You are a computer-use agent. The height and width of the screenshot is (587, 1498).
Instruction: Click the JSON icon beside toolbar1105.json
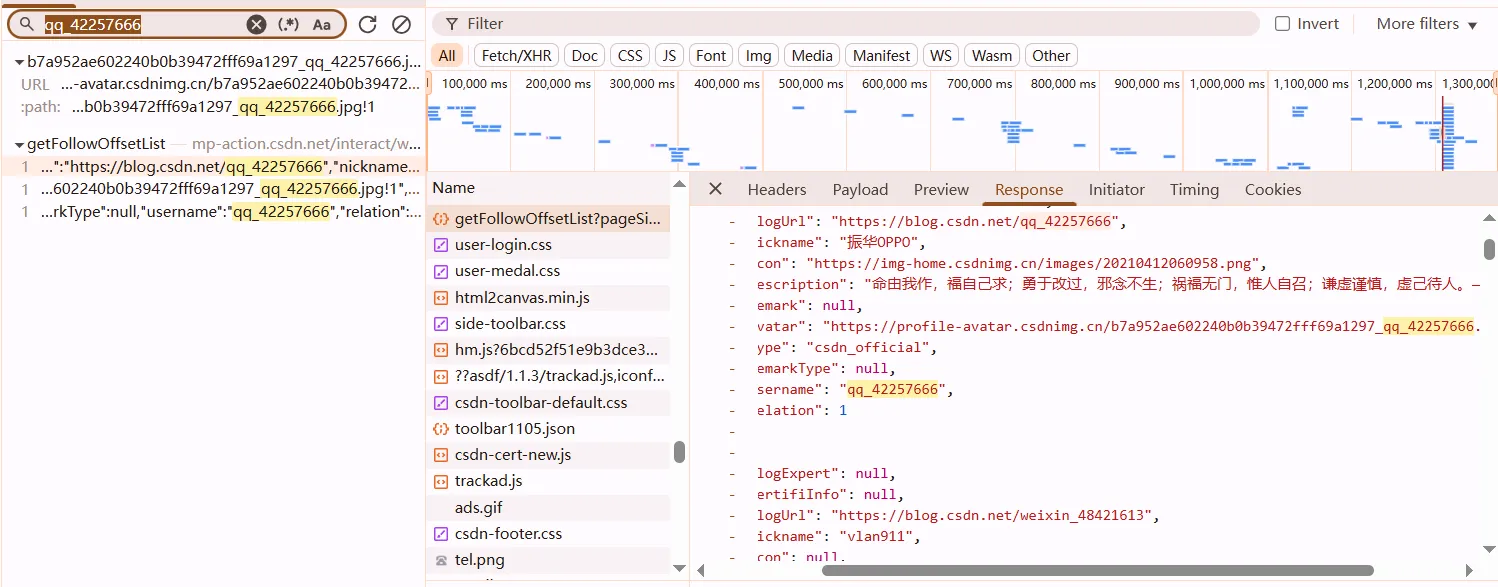pyautogui.click(x=441, y=429)
